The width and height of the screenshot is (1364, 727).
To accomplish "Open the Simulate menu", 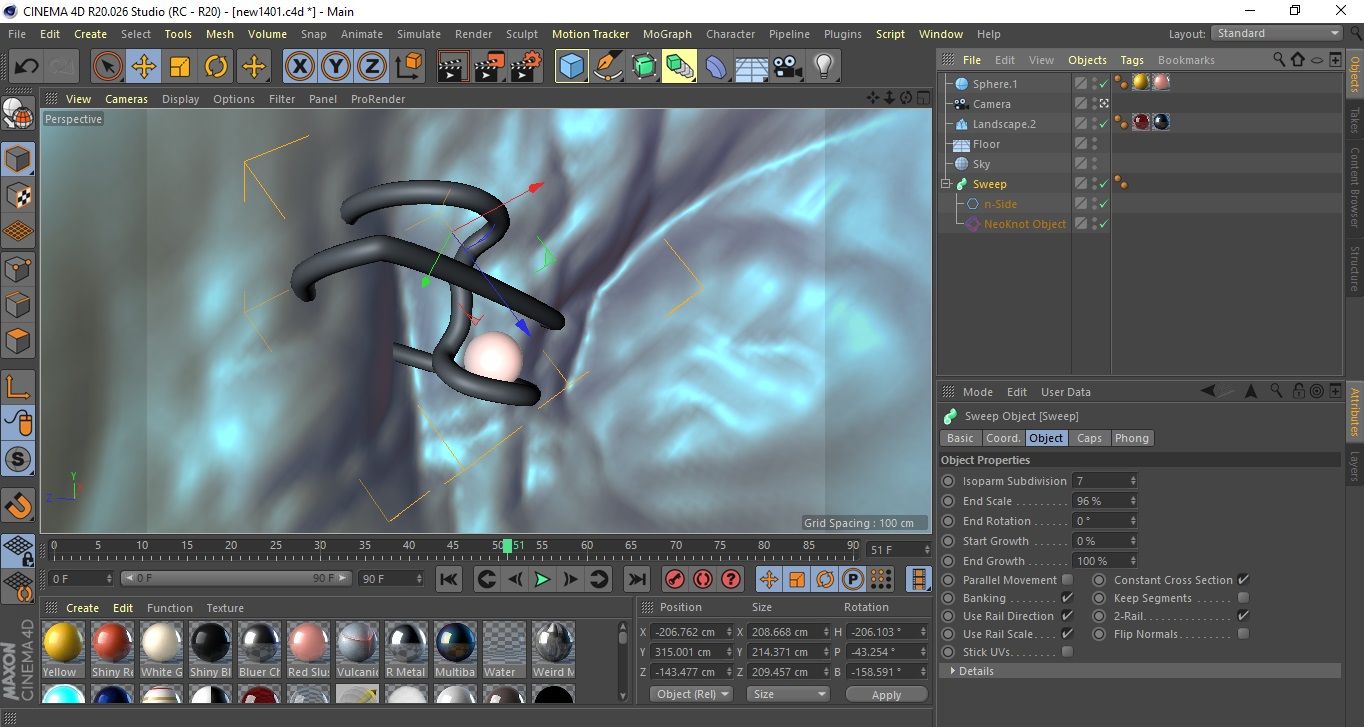I will point(418,34).
